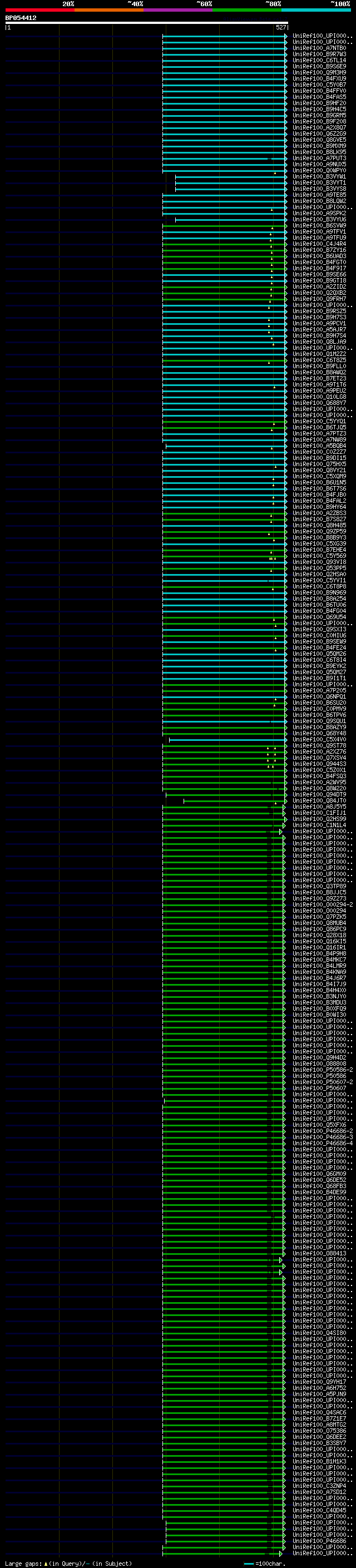Click the UniRef100_C6T8Z5 row label
Screen dimensions: 356x1568
click(x=319, y=360)
